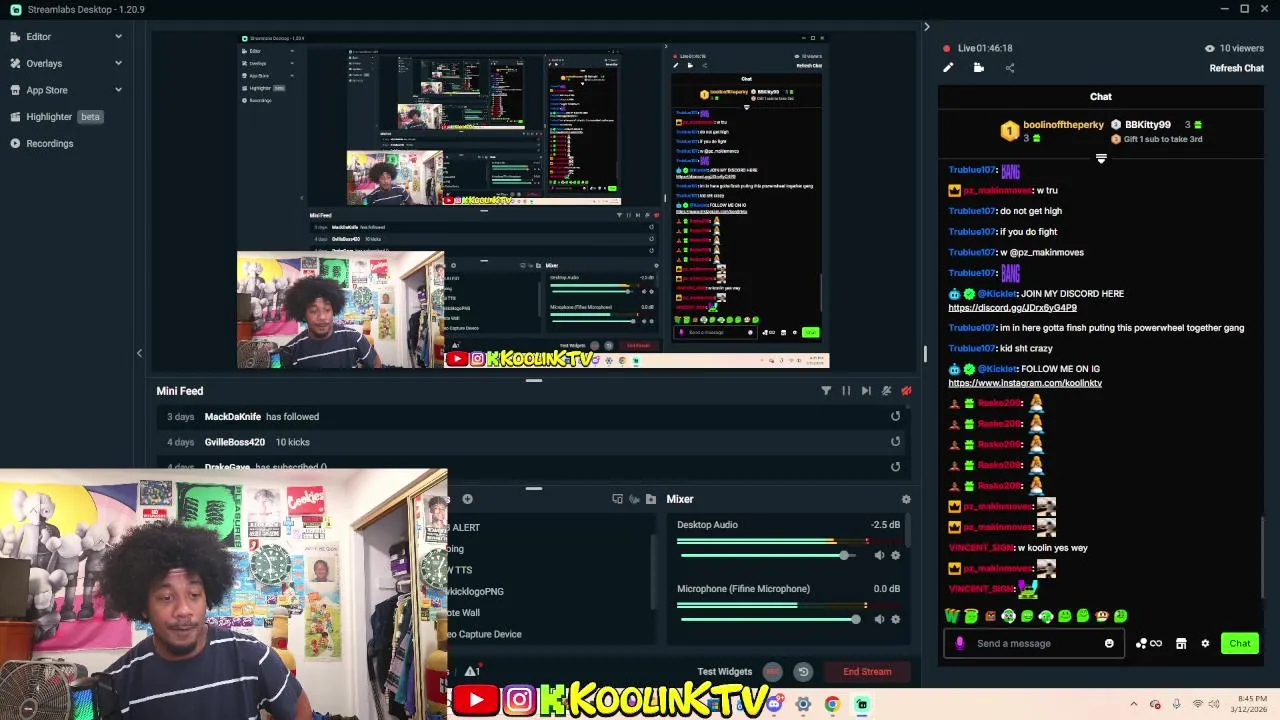Collapse the left sidebar arrow
This screenshot has height=720, width=1280.
139,353
